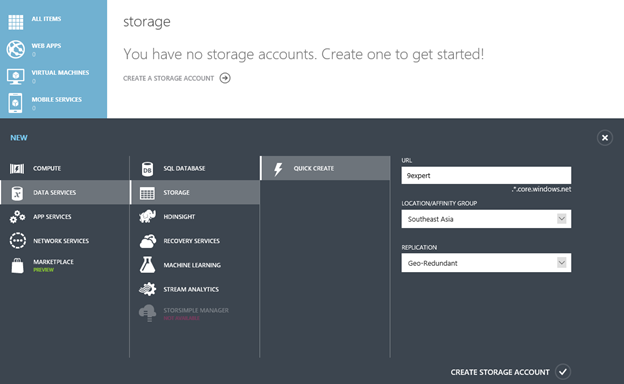The width and height of the screenshot is (624, 384).
Task: Open Mobile Services in the sidebar
Action: [x=53, y=103]
